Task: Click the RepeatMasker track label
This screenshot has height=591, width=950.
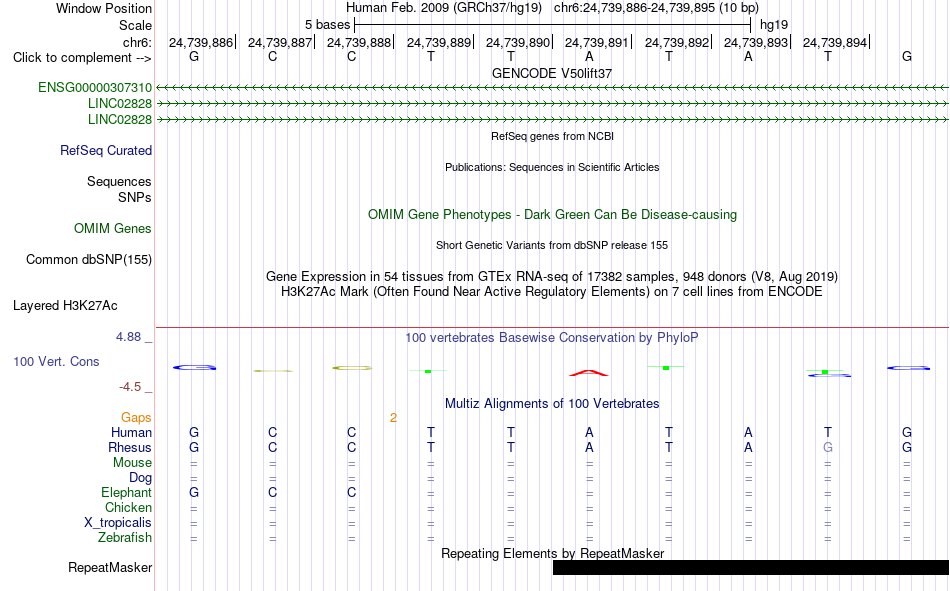Action: pos(110,567)
